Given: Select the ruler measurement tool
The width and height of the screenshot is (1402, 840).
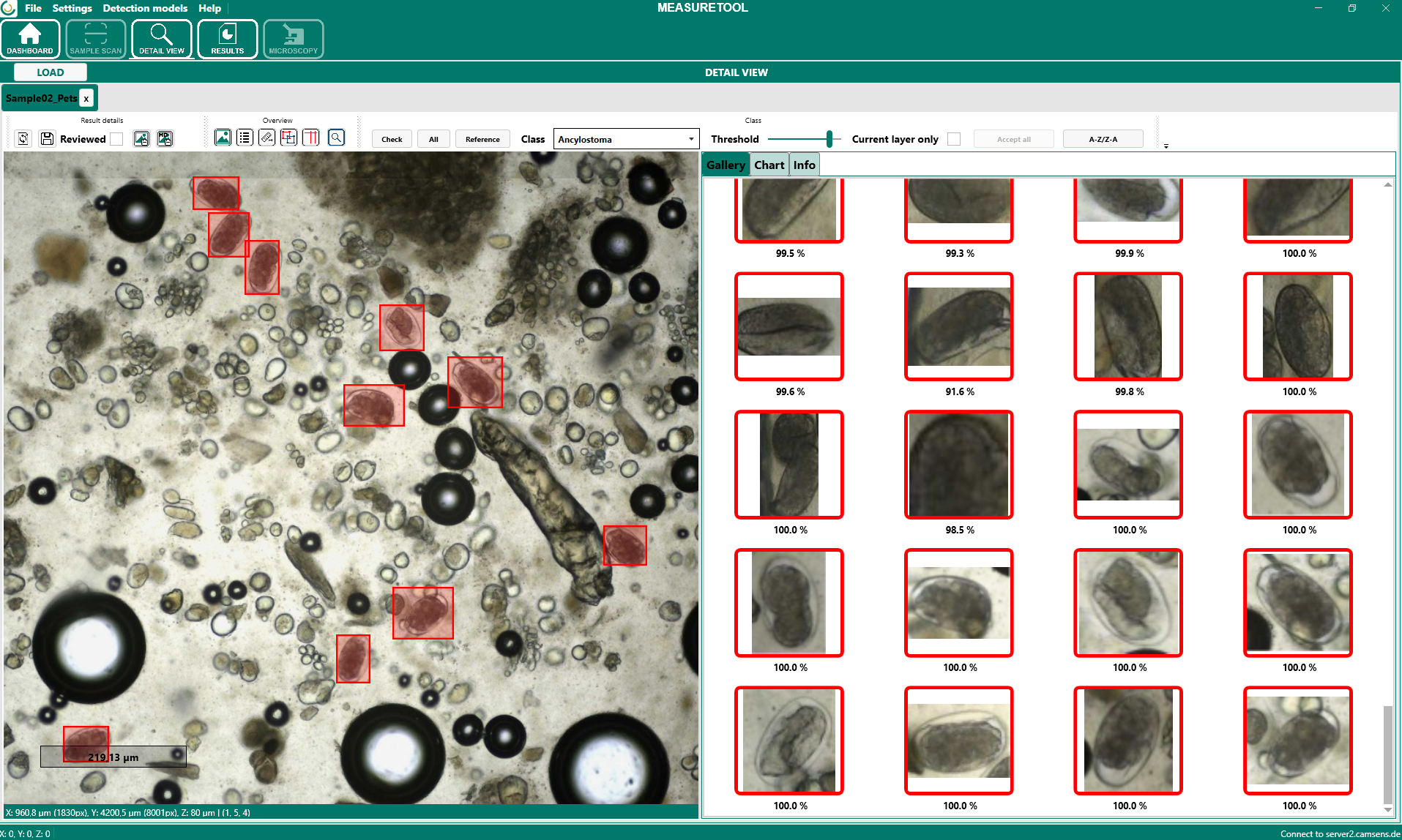Looking at the screenshot, I should (x=266, y=138).
